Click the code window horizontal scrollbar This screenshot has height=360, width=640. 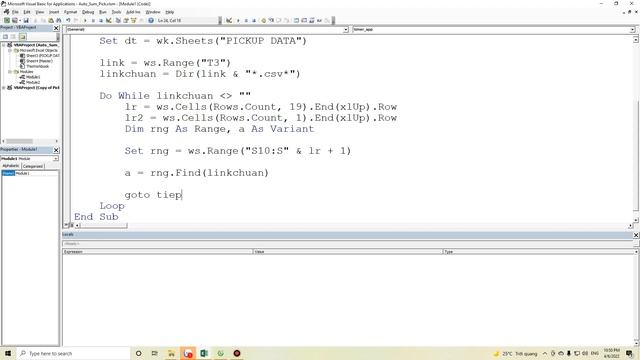353,225
